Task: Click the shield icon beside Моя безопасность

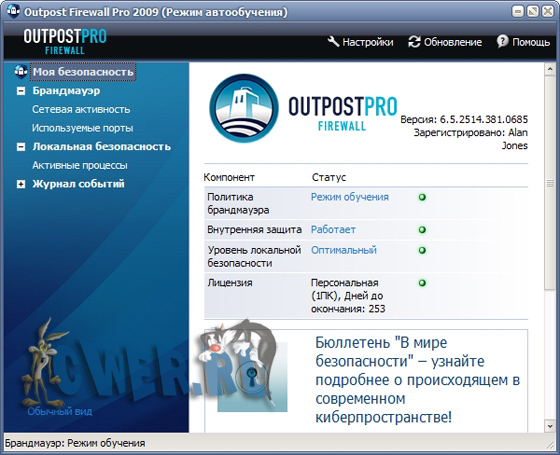Action: point(21,71)
